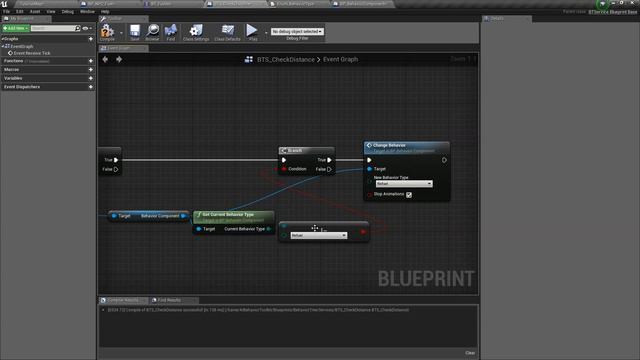Add a new macro with Macros plus button
Screen dimensions: 640x360
click(x=91, y=70)
